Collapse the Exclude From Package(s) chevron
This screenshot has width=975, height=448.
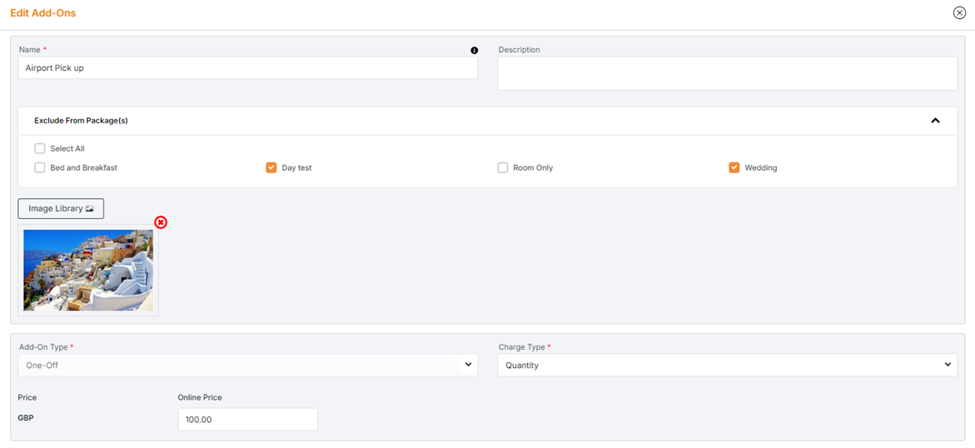click(935, 120)
